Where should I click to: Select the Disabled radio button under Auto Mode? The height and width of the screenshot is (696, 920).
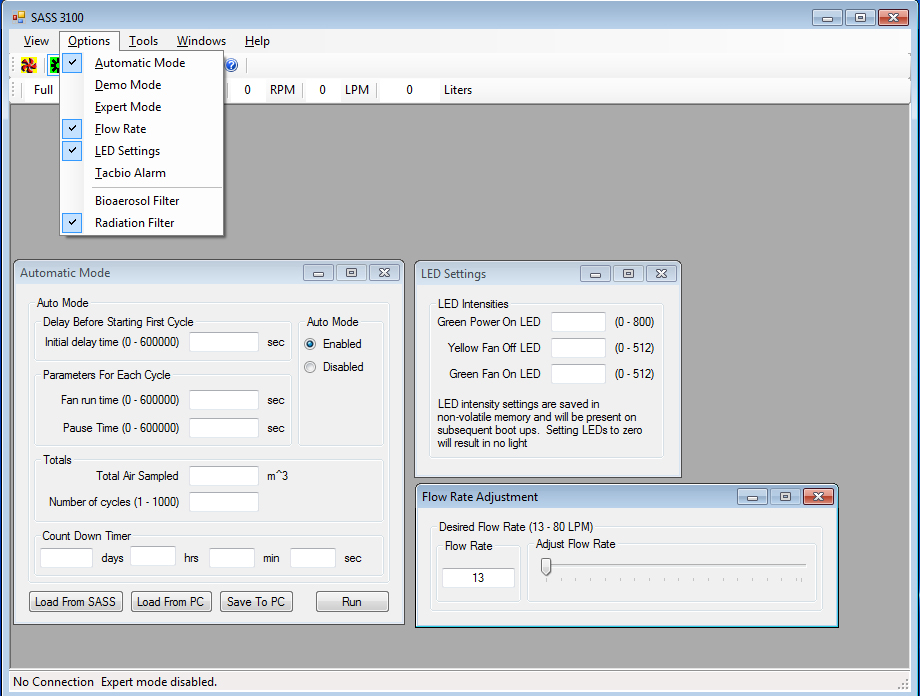[310, 366]
